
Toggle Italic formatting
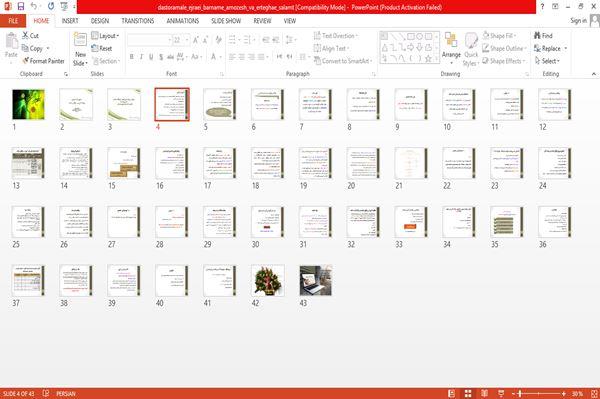point(141,57)
